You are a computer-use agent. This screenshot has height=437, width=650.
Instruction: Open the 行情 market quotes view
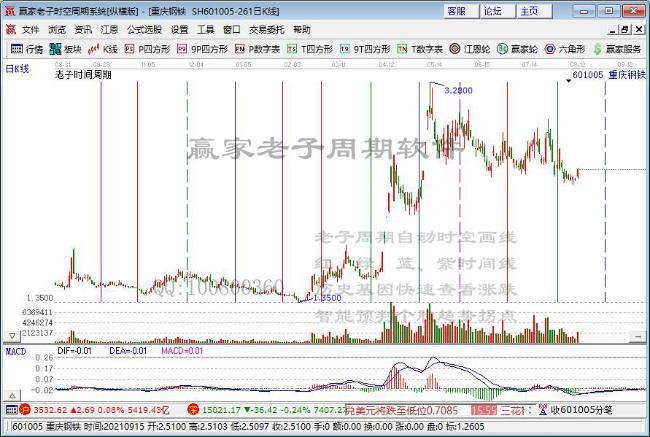tap(27, 49)
